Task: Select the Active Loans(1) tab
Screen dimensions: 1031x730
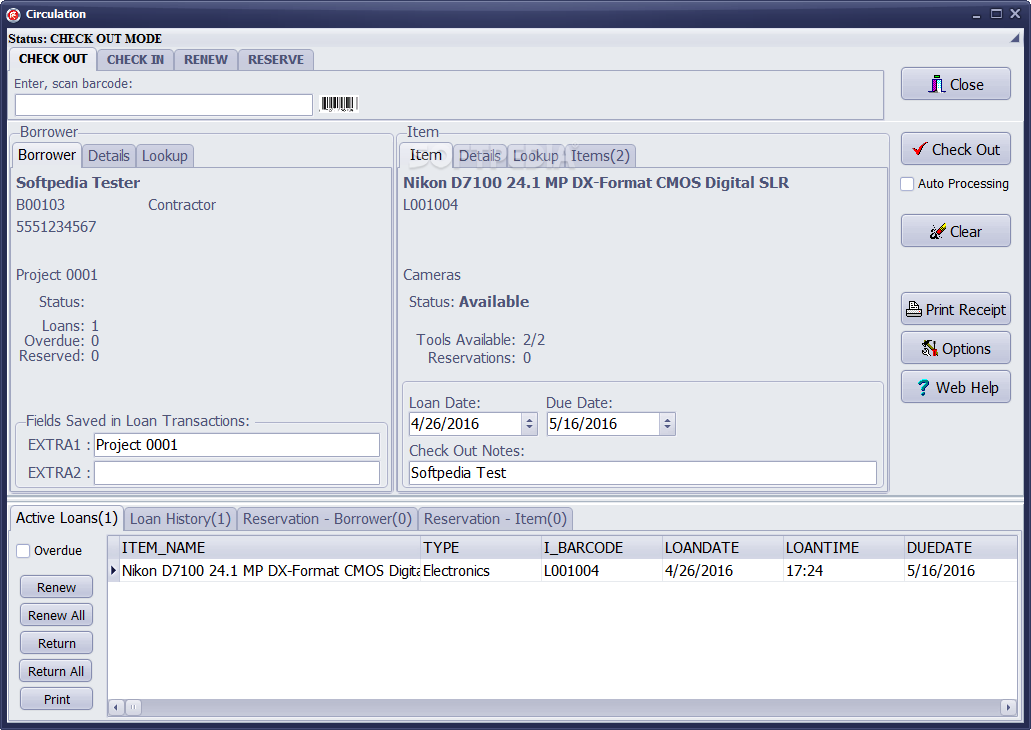Action: pyautogui.click(x=66, y=518)
